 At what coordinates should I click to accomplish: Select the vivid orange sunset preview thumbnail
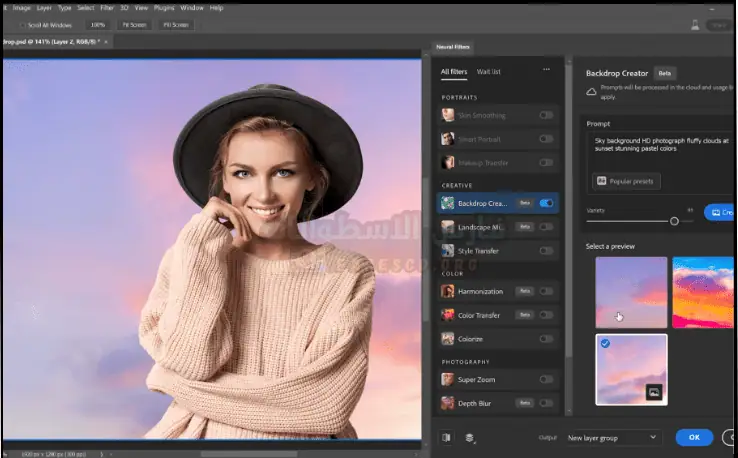[x=703, y=292]
